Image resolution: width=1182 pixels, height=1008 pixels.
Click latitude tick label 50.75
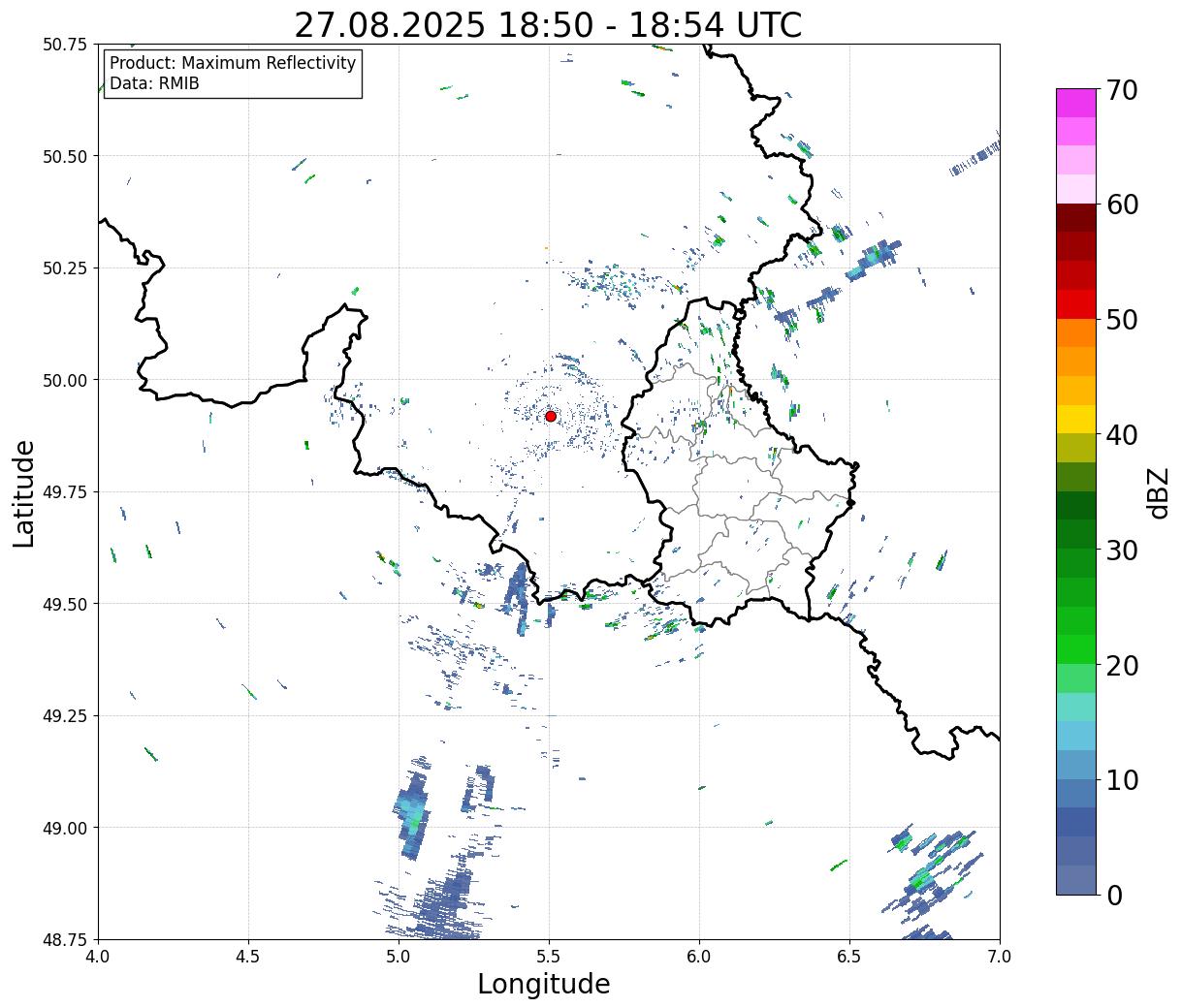click(65, 45)
